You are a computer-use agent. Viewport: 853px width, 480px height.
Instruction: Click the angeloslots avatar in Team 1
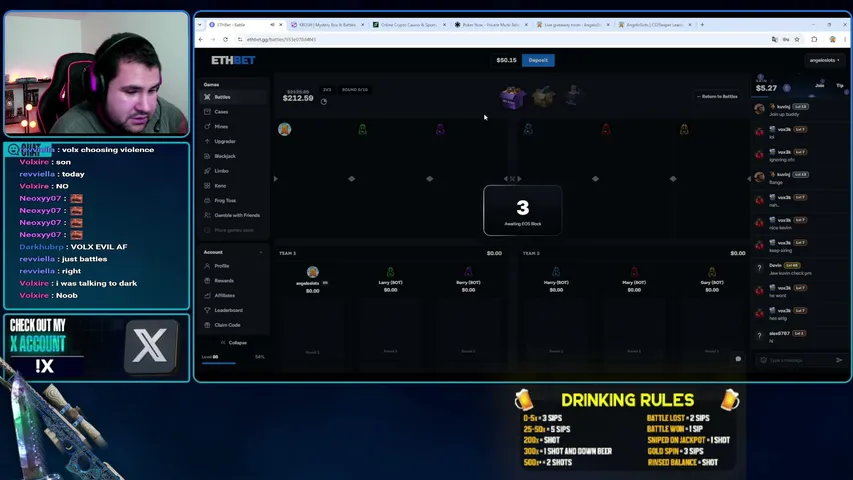pos(312,272)
